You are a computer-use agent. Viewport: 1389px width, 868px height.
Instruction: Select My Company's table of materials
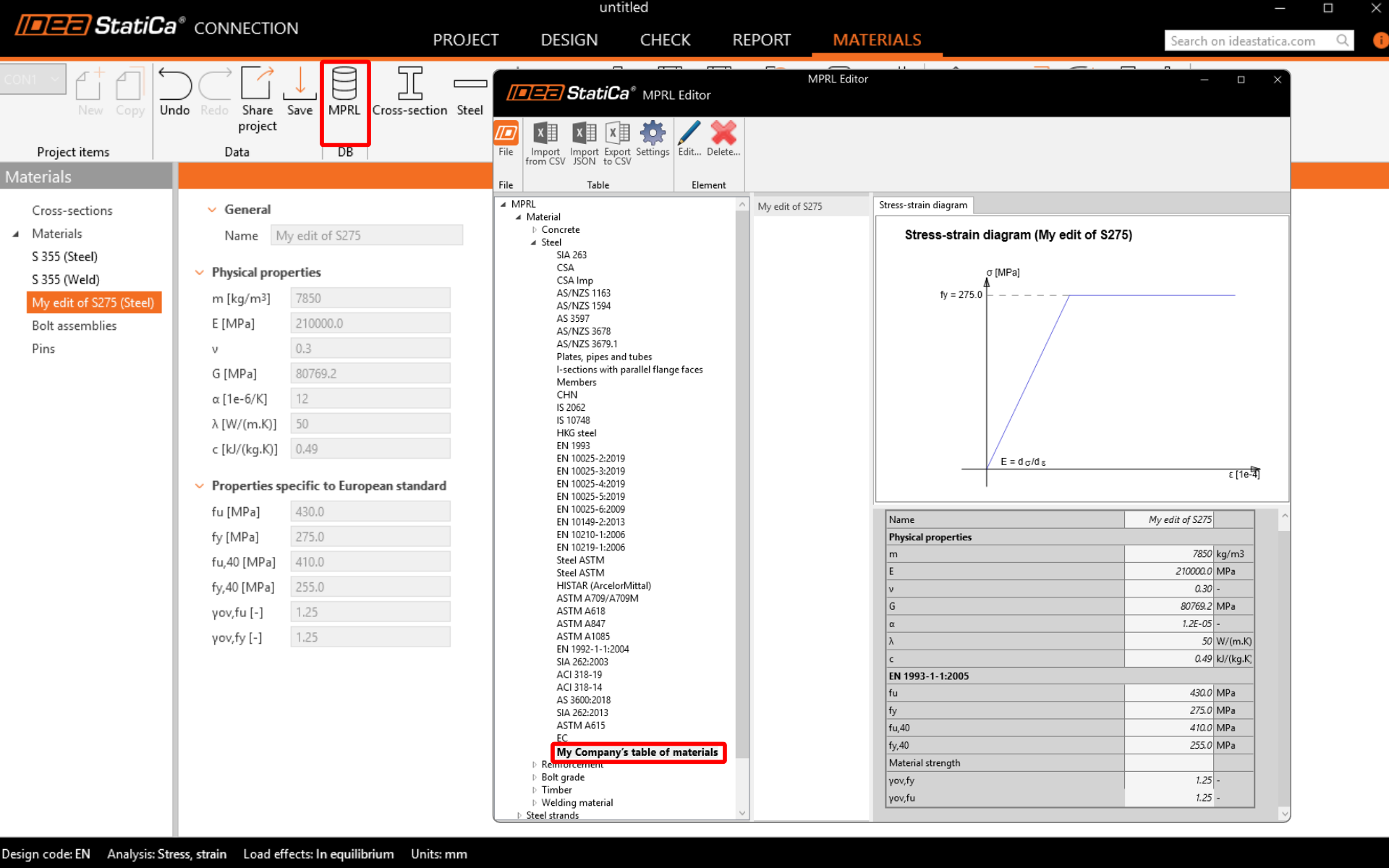[637, 752]
